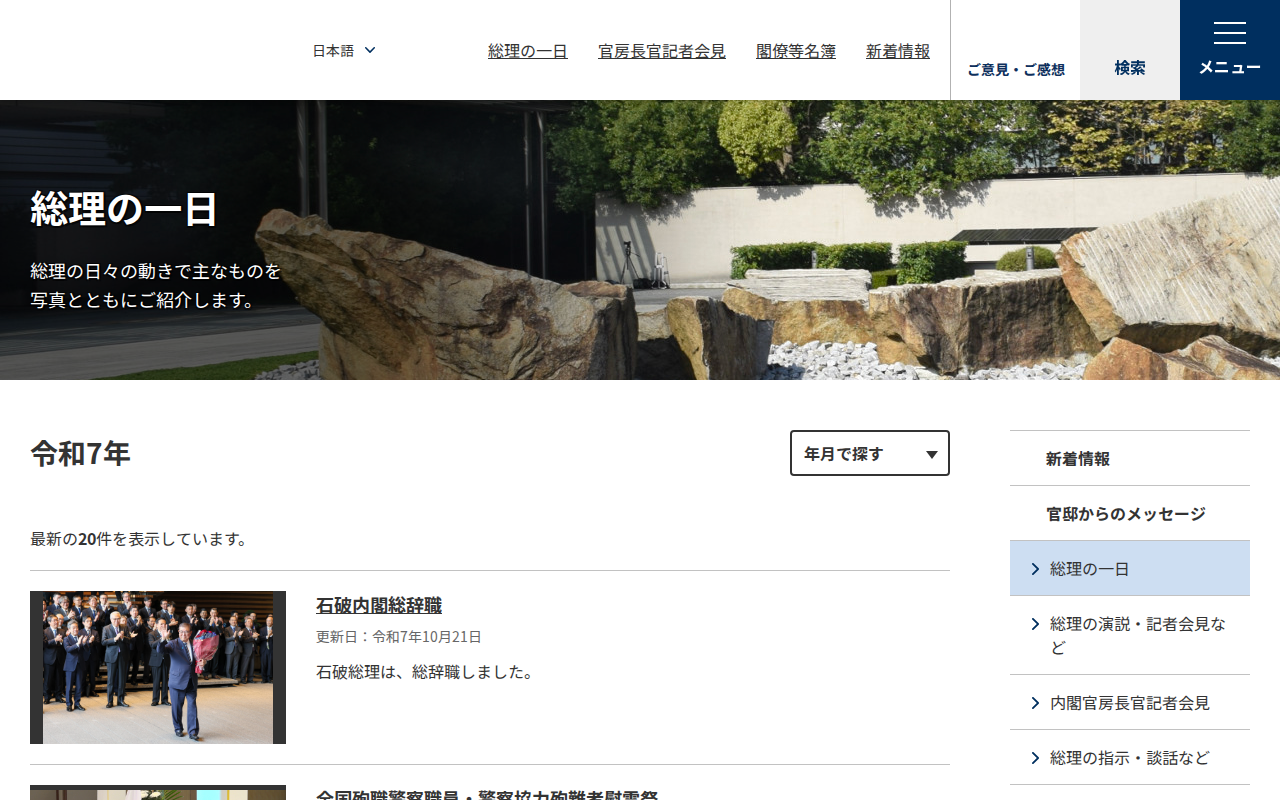Open 新着情報 in the top navigation
This screenshot has height=800, width=1280.
coord(898,51)
